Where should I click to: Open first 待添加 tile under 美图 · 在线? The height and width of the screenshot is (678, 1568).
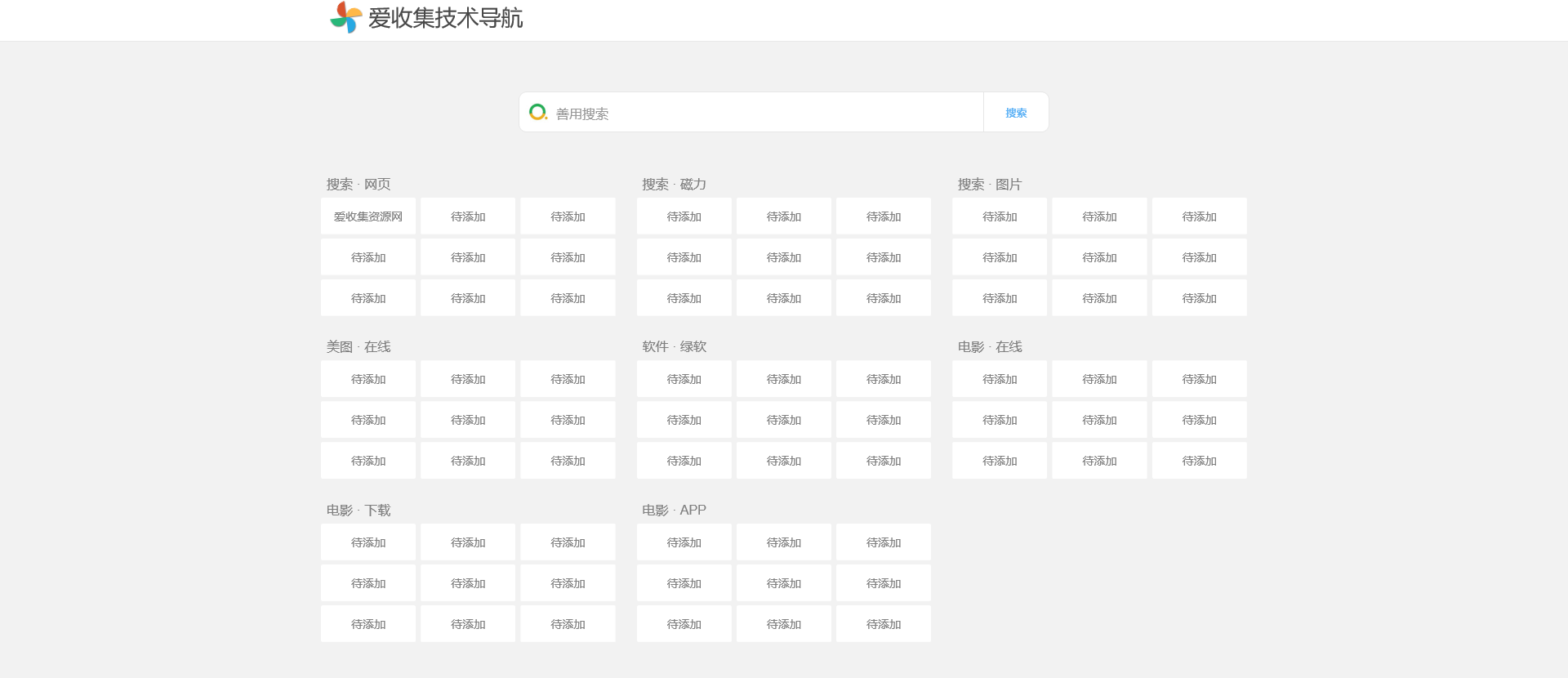click(x=368, y=379)
